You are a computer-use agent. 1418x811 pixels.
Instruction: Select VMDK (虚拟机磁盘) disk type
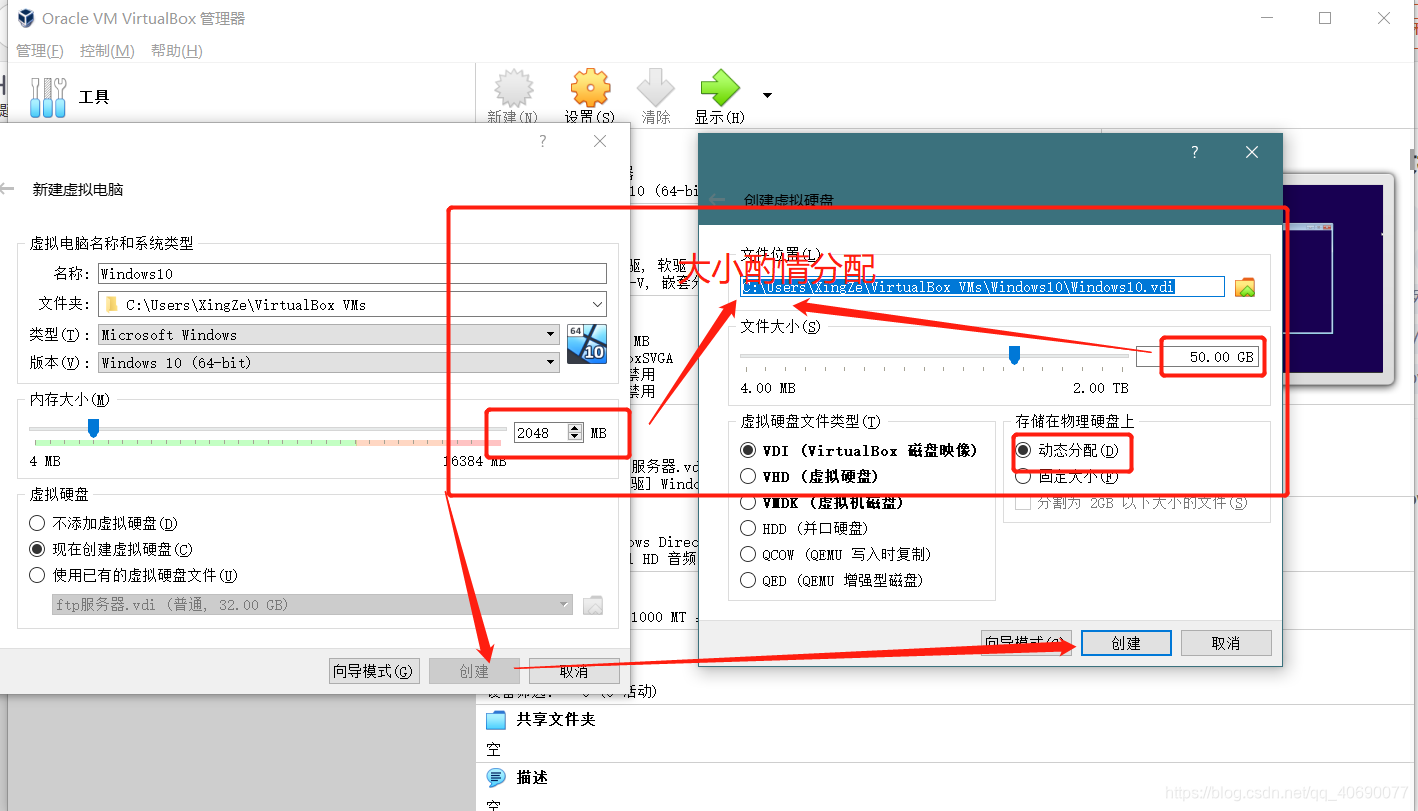coord(748,502)
